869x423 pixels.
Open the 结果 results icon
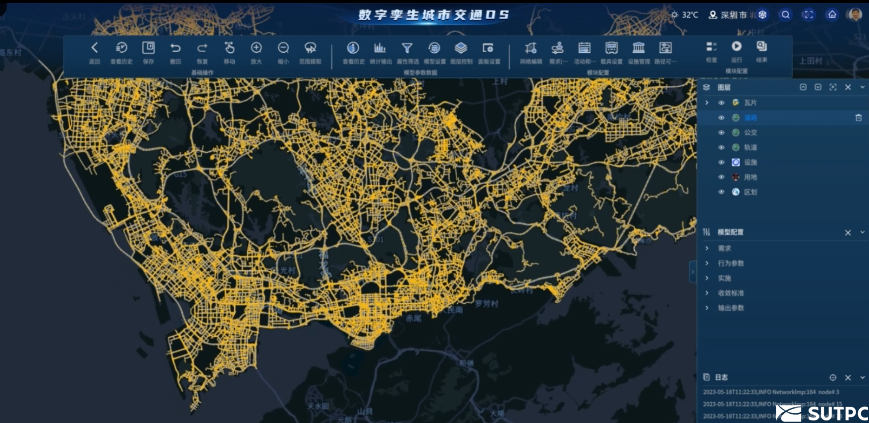tap(761, 47)
